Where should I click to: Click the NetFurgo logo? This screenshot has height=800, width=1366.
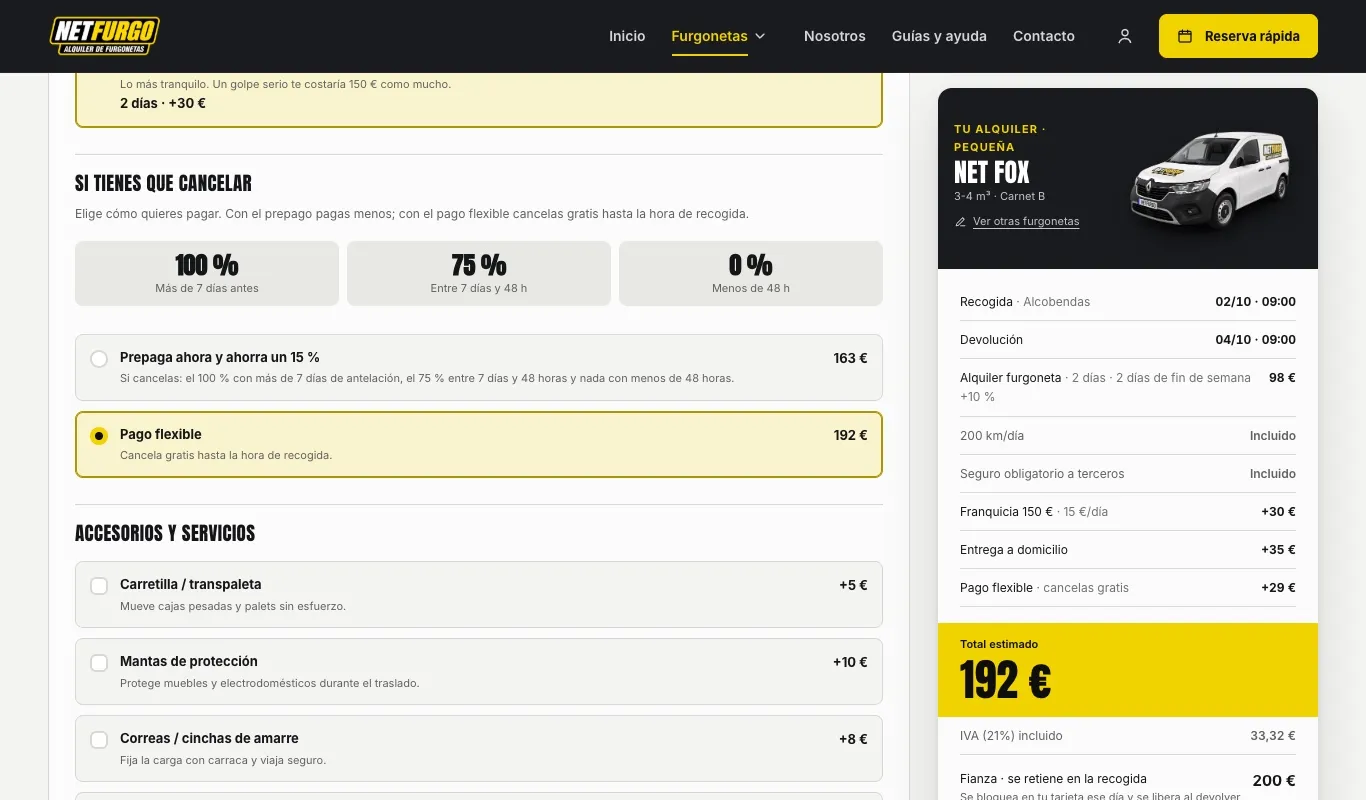pyautogui.click(x=105, y=36)
